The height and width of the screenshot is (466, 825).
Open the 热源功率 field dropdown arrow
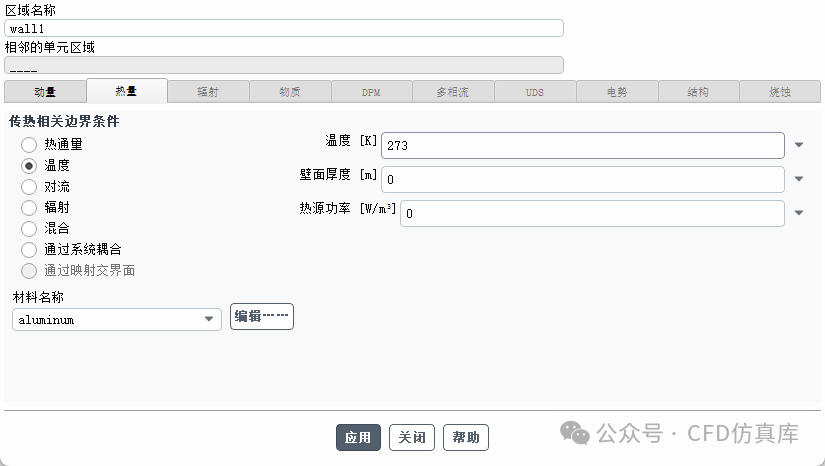pos(799,213)
